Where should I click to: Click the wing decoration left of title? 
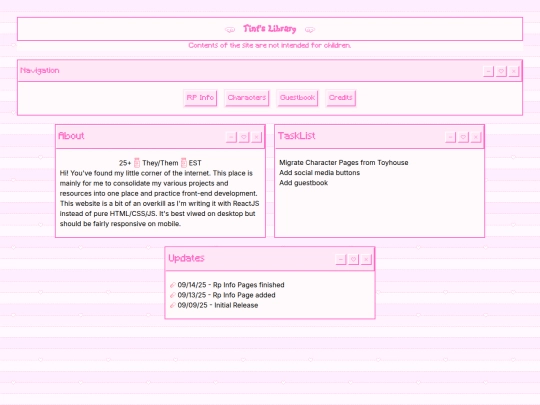click(230, 30)
